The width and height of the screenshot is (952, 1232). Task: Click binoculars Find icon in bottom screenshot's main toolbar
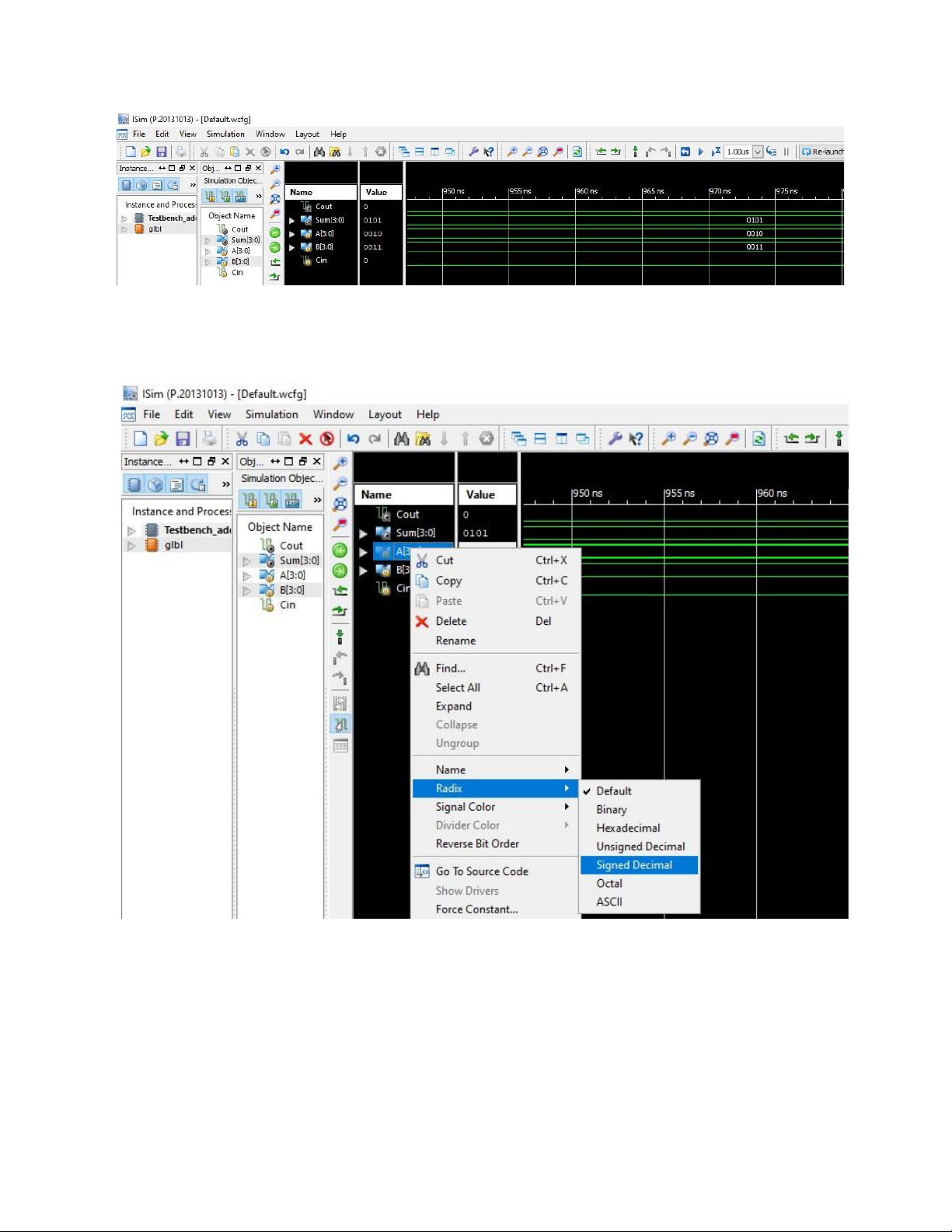(401, 439)
